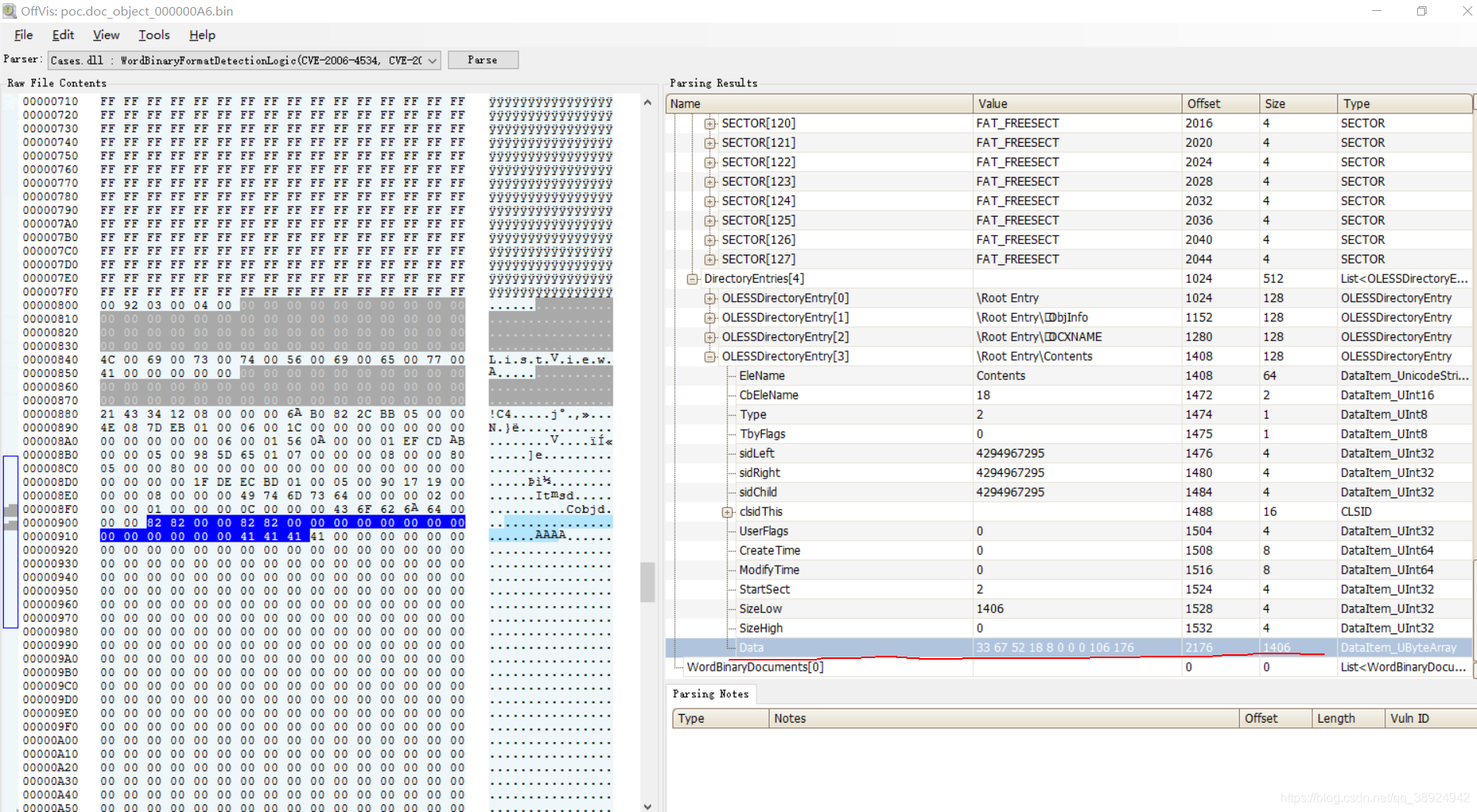Select the CreateTime row
The image size is (1477, 812).
pyautogui.click(x=1069, y=551)
